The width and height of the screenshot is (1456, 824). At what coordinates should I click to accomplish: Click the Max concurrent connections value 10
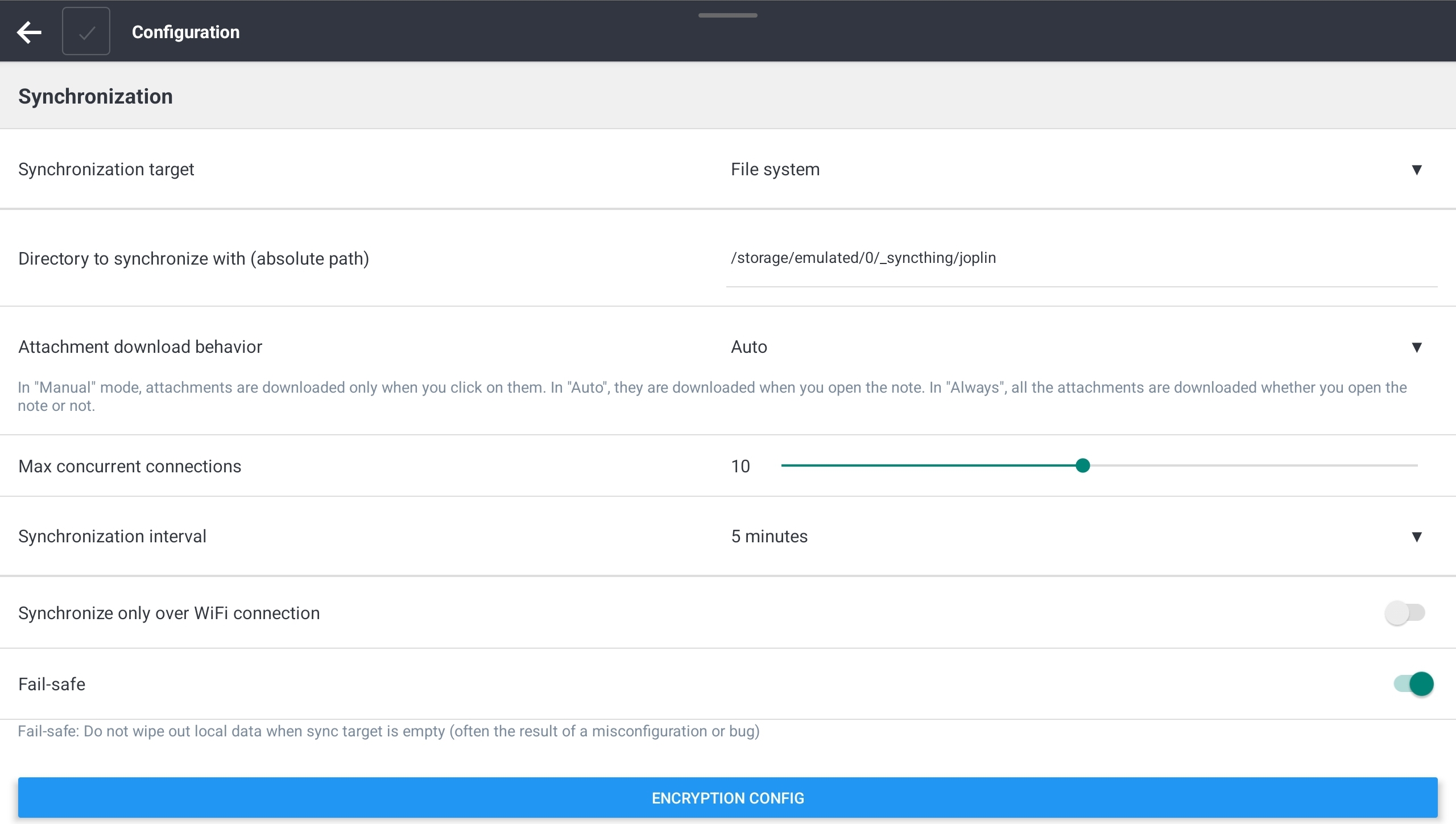tap(741, 465)
